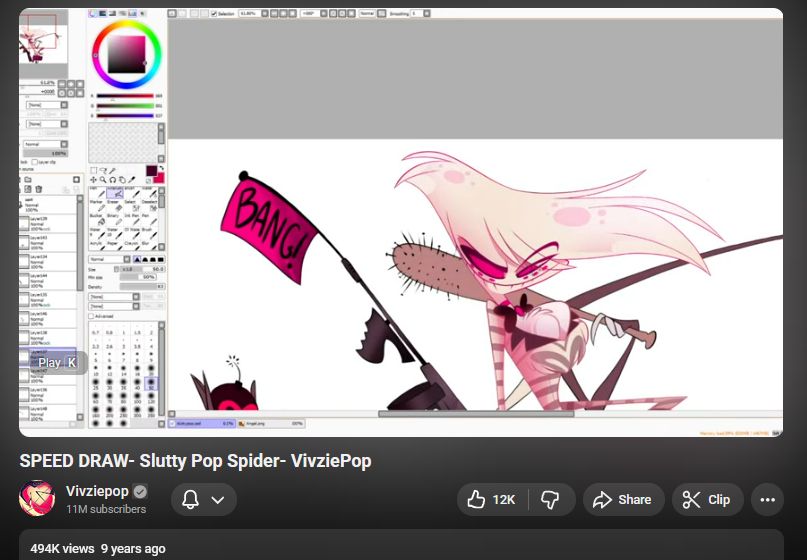This screenshot has height=560, width=807.
Task: Click '11M subscribers' text
Action: [x=106, y=509]
